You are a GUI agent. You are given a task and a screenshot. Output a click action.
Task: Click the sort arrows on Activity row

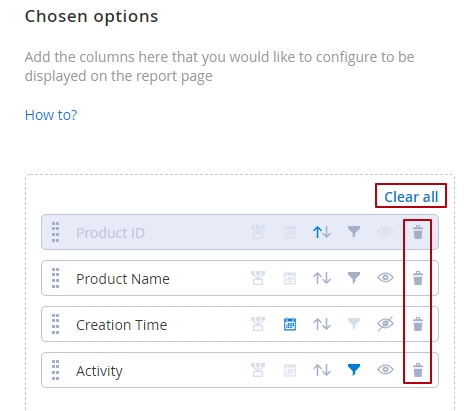pyautogui.click(x=322, y=370)
